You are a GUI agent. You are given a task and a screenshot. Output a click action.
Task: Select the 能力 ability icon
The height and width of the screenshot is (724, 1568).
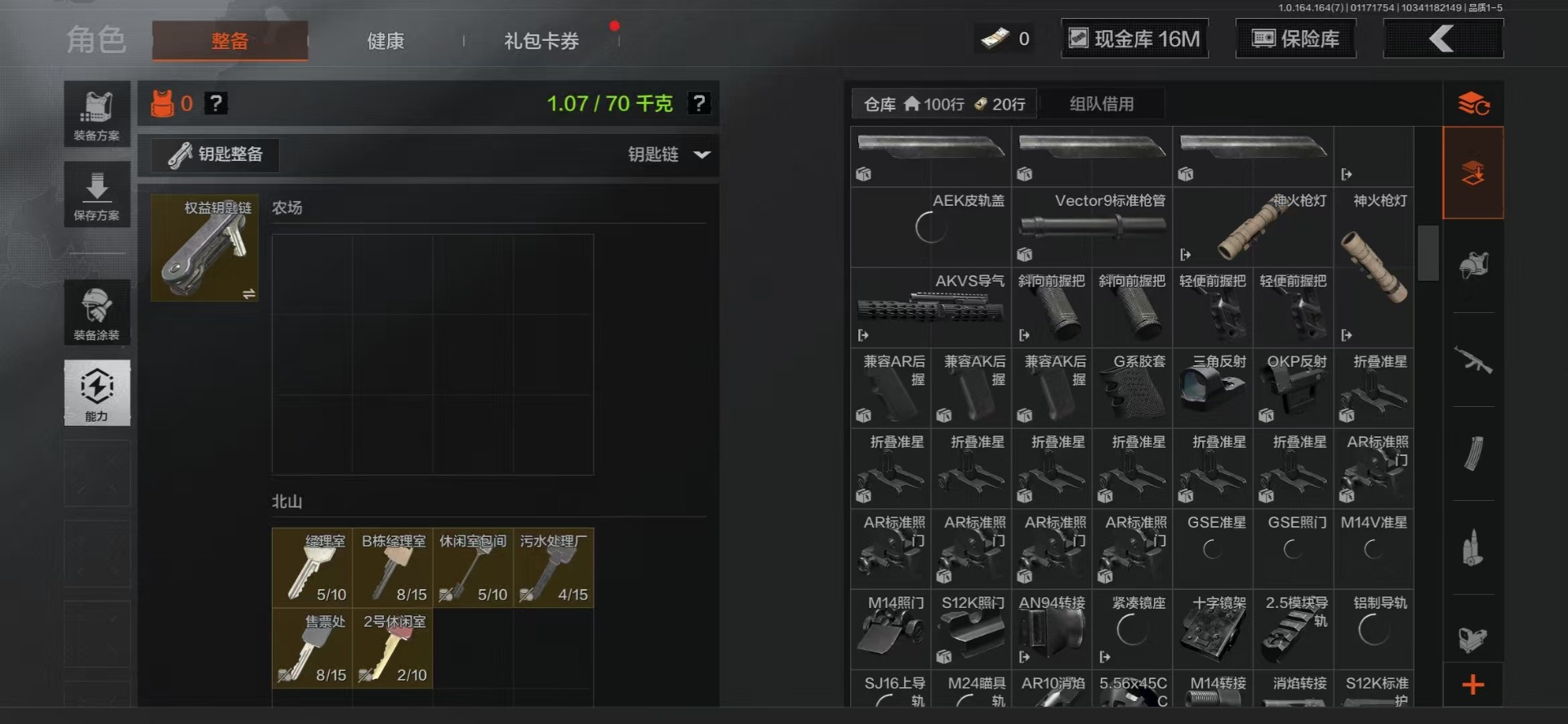[97, 393]
